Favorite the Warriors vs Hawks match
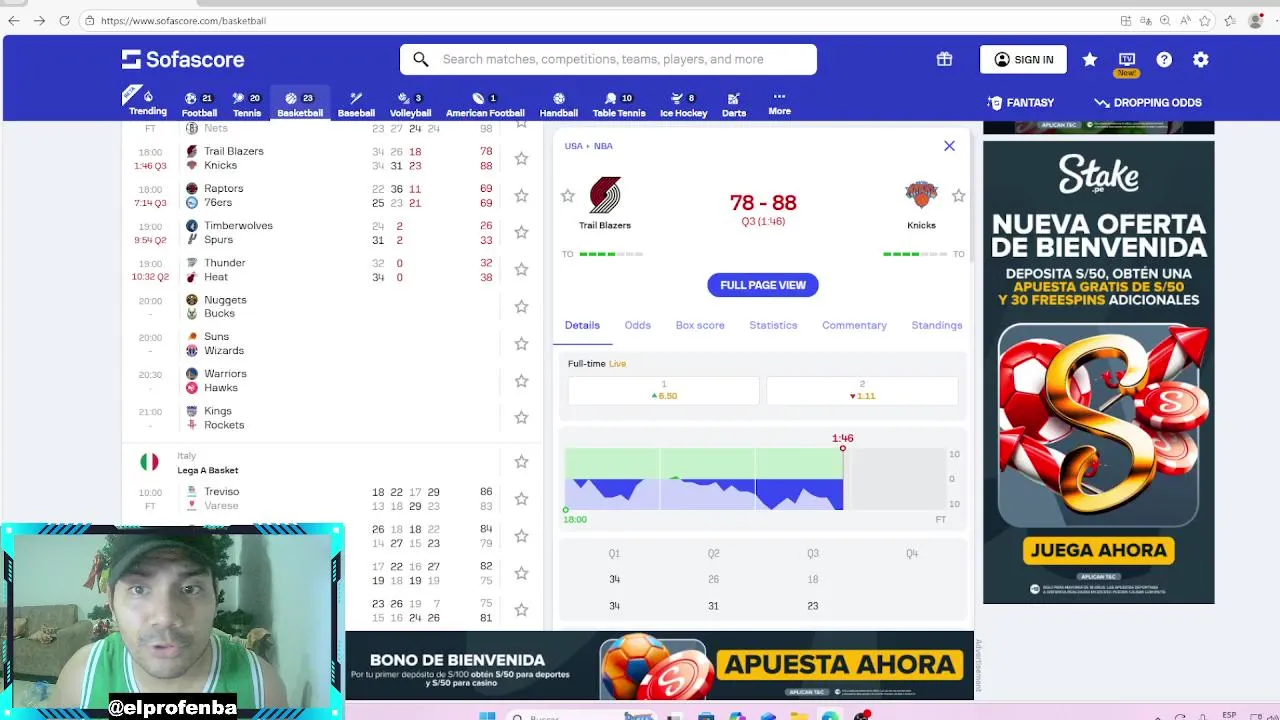Image resolution: width=1280 pixels, height=720 pixels. (x=521, y=380)
